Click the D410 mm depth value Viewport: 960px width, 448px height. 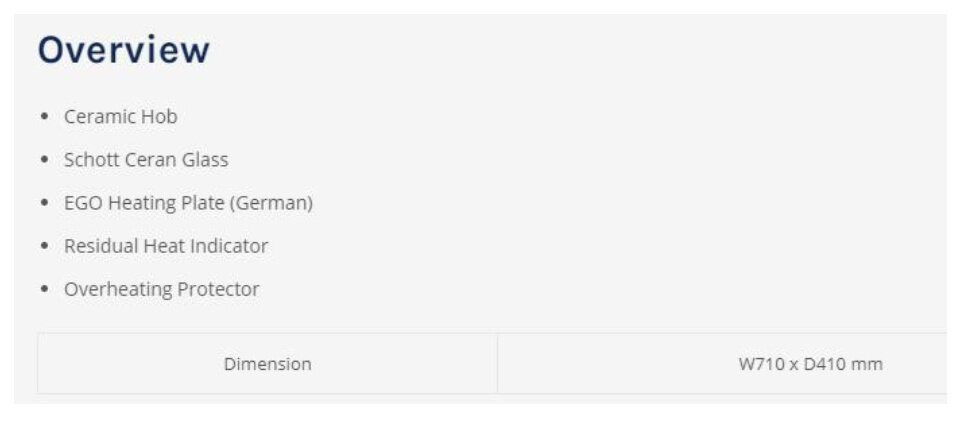click(843, 364)
